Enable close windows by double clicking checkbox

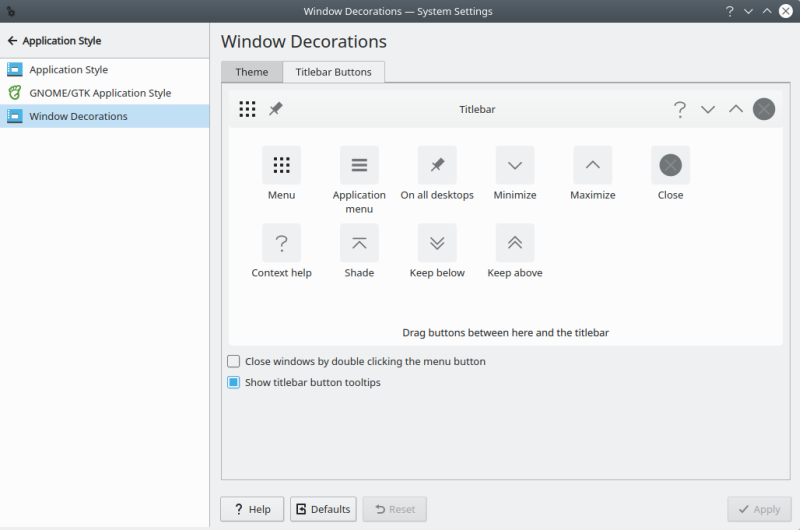tap(234, 362)
